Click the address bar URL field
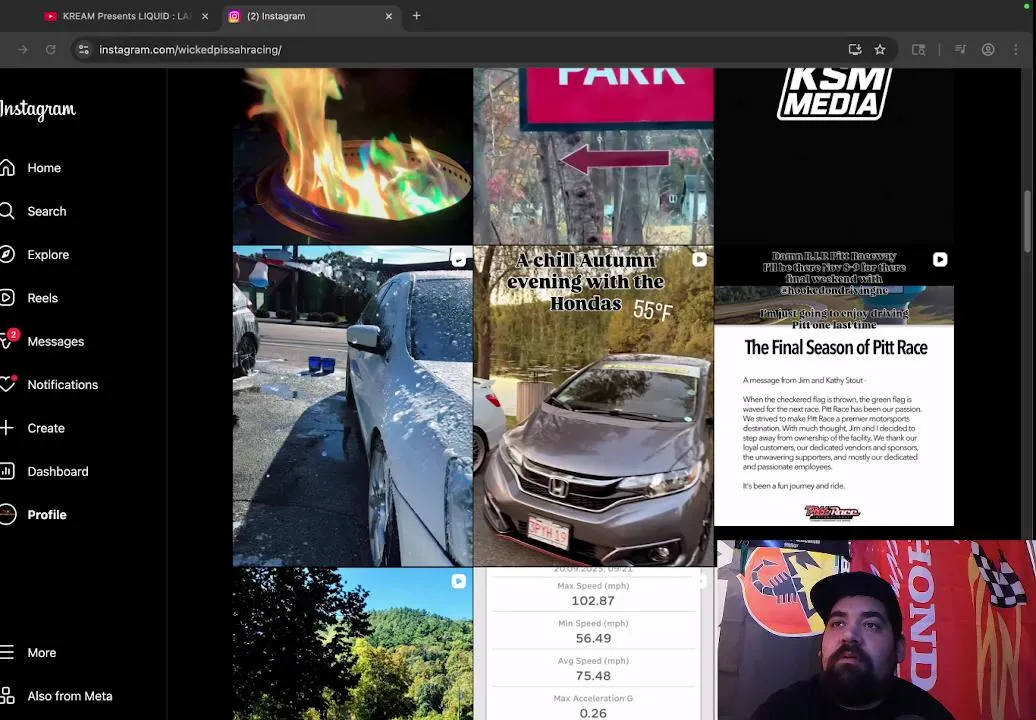The height and width of the screenshot is (720, 1036). (x=462, y=50)
